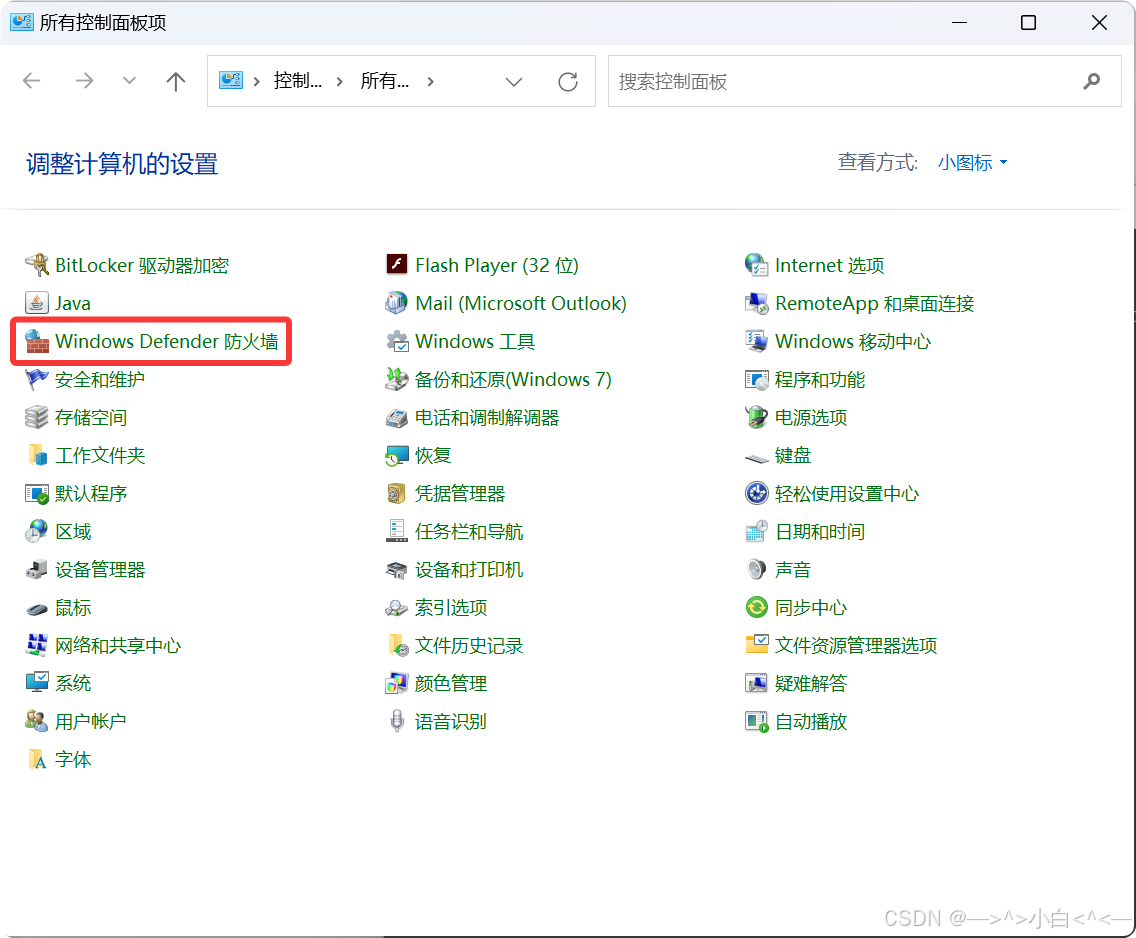Open the 程序和功能 link

tap(819, 380)
